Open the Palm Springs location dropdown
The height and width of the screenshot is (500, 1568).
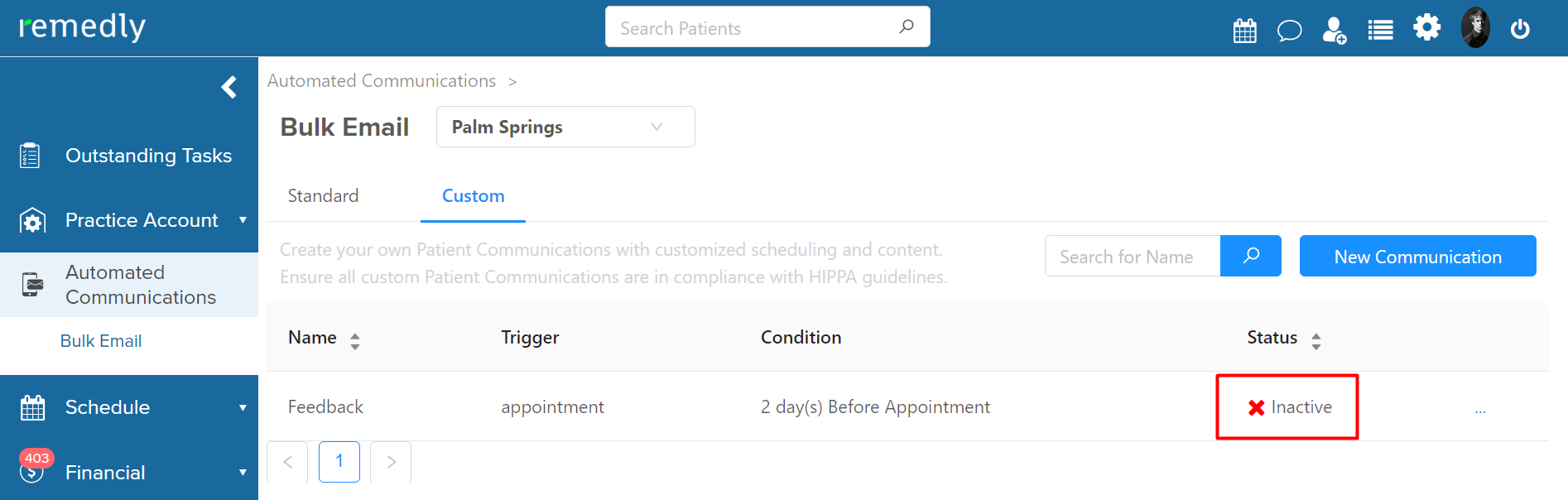[x=565, y=127]
